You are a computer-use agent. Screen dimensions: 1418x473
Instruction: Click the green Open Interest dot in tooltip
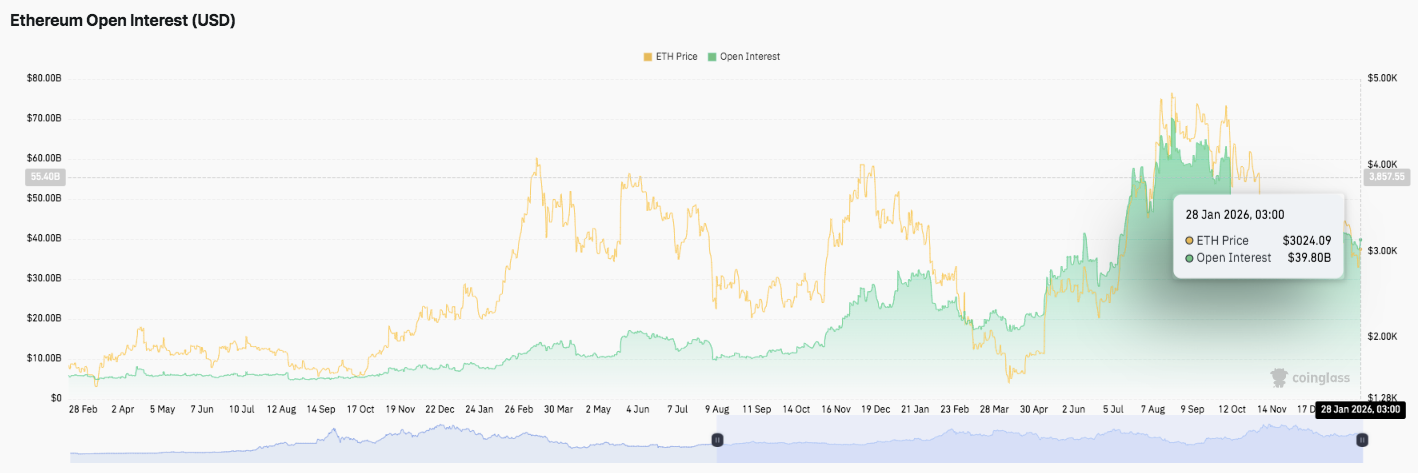click(x=1189, y=258)
